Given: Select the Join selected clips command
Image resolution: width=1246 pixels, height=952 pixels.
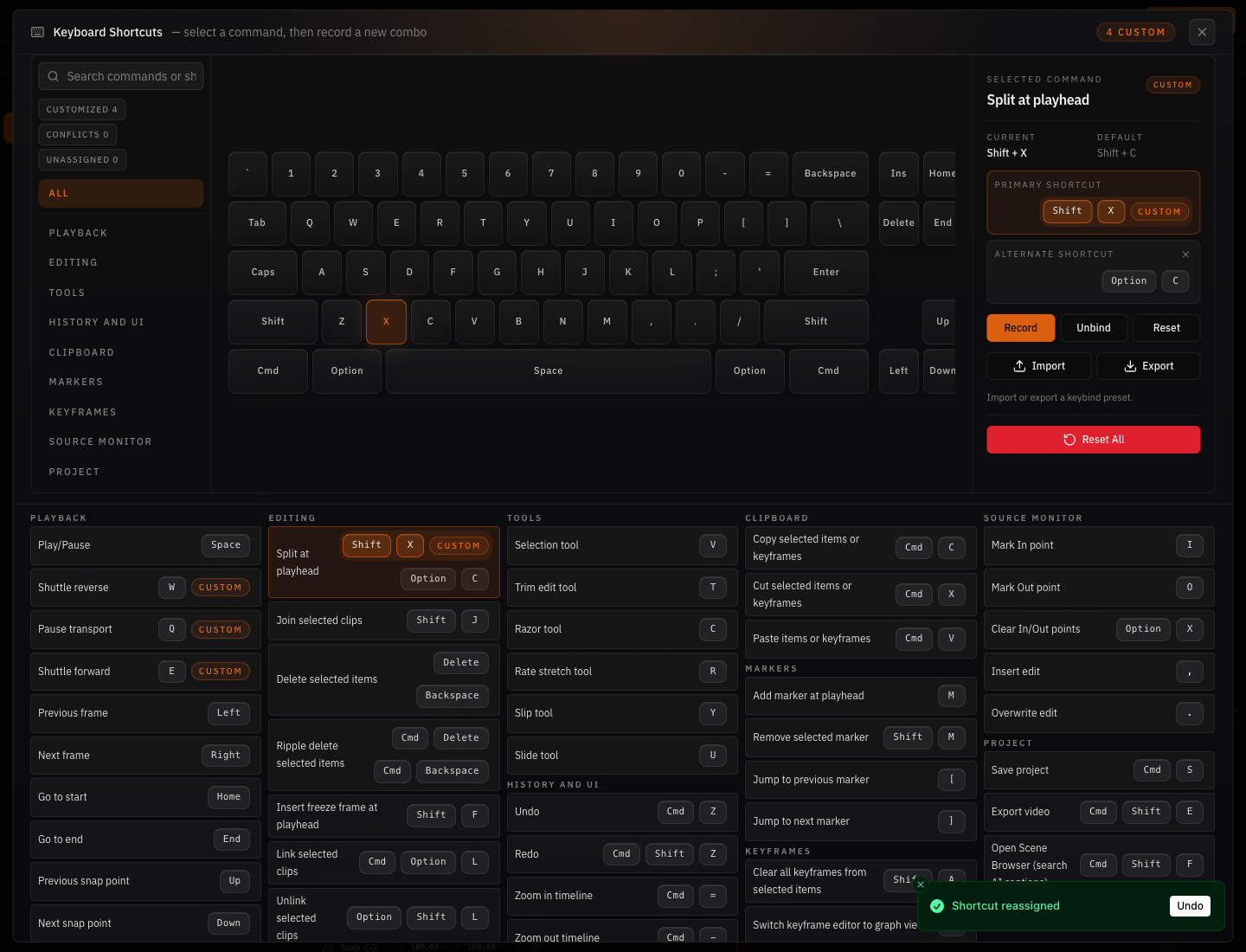Looking at the screenshot, I should [384, 621].
